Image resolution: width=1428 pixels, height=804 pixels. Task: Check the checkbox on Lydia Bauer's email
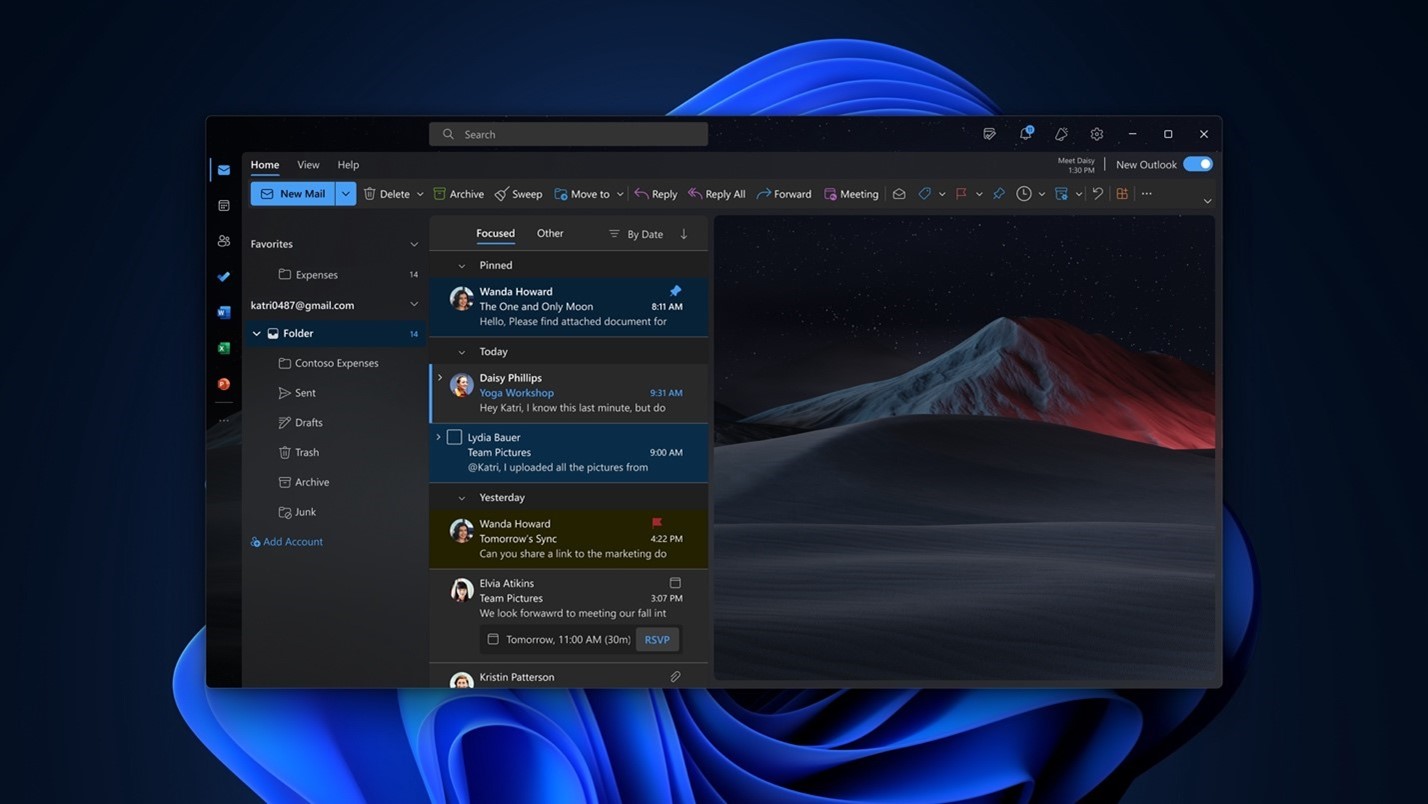(455, 436)
